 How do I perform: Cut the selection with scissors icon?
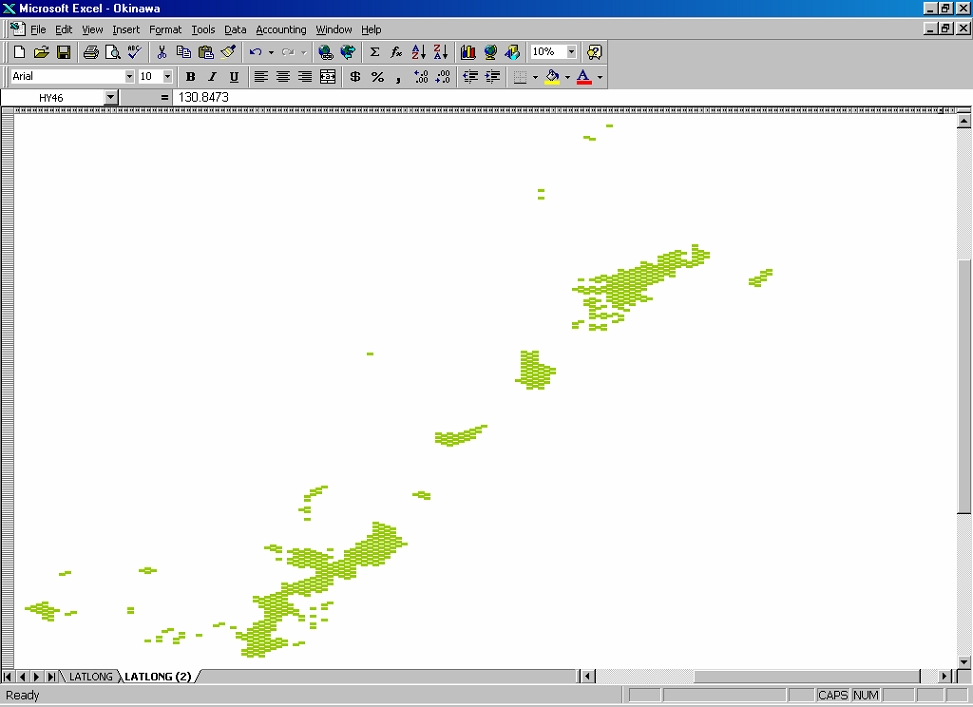(x=161, y=52)
